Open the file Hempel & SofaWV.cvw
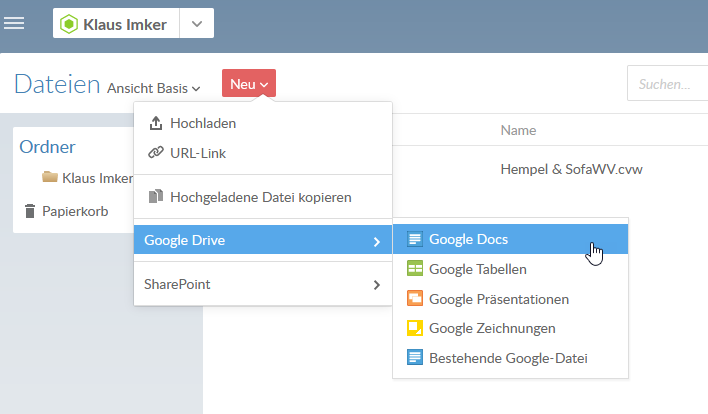This screenshot has height=414, width=708. [x=571, y=169]
